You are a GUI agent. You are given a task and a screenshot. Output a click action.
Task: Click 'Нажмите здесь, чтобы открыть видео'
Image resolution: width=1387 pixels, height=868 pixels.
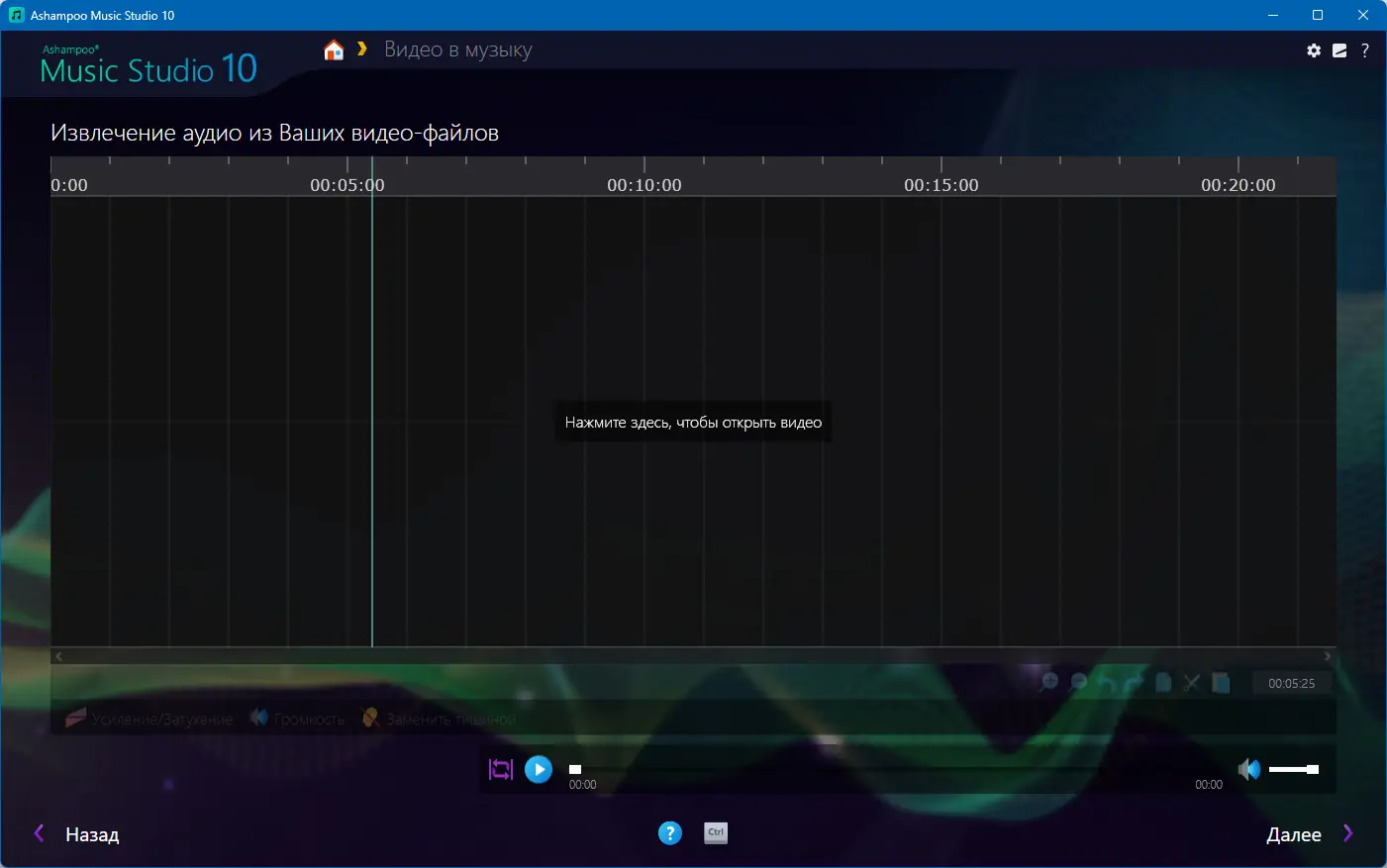coord(693,423)
